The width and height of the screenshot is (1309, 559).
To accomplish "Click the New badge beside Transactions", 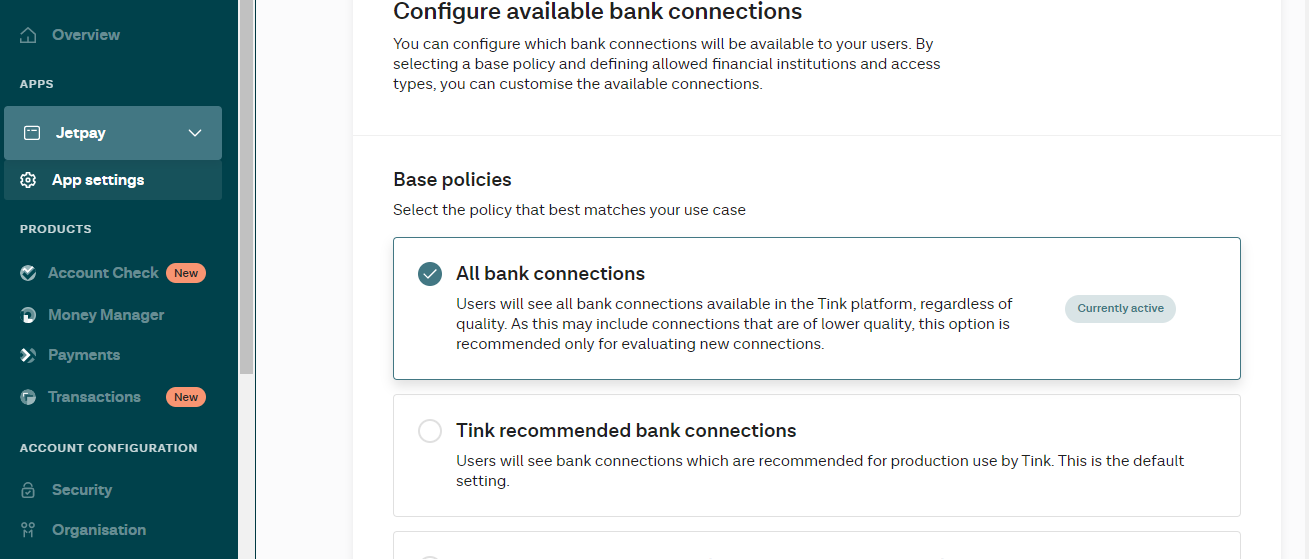I will click(186, 397).
